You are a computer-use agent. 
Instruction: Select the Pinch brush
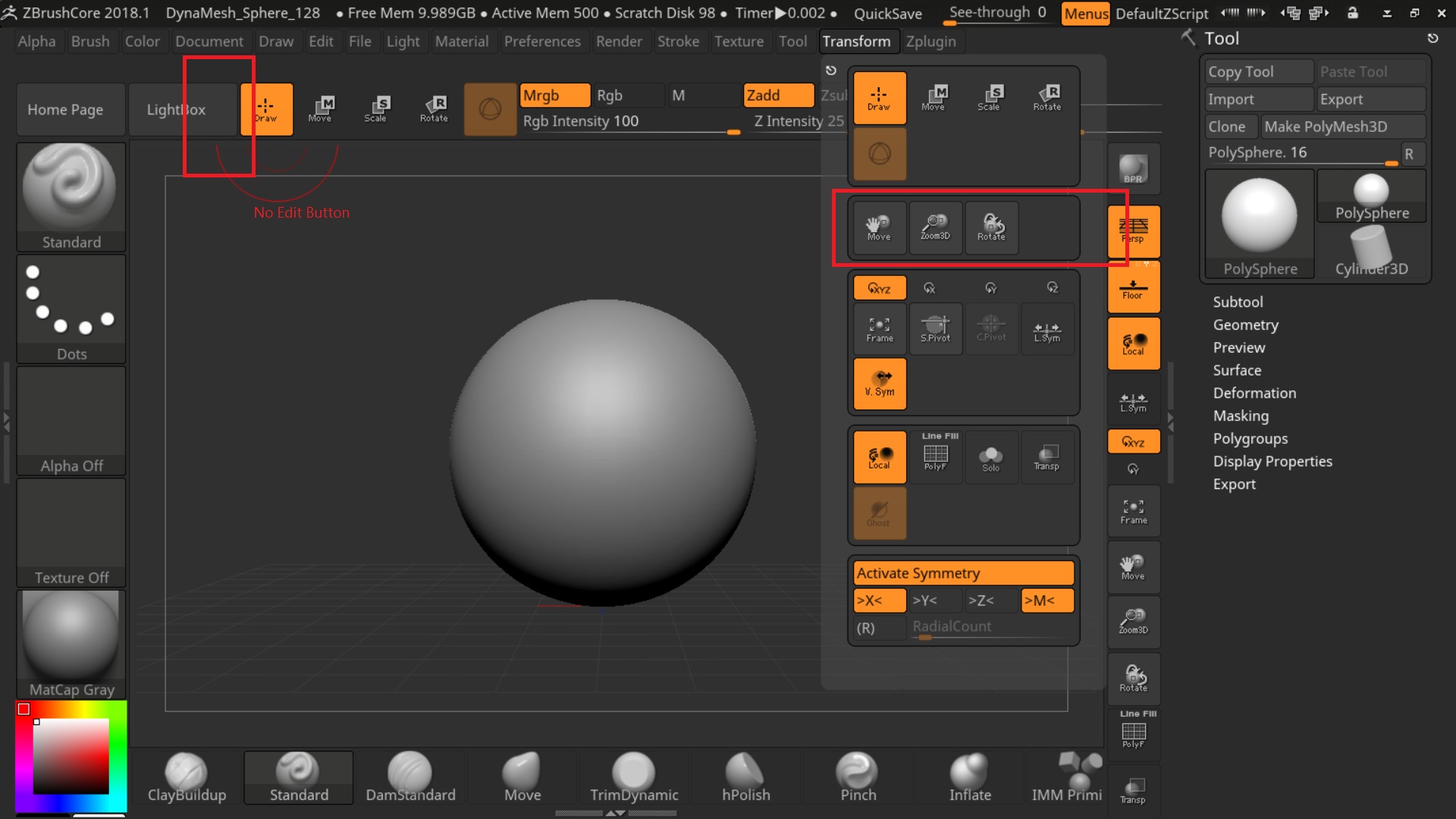858,777
